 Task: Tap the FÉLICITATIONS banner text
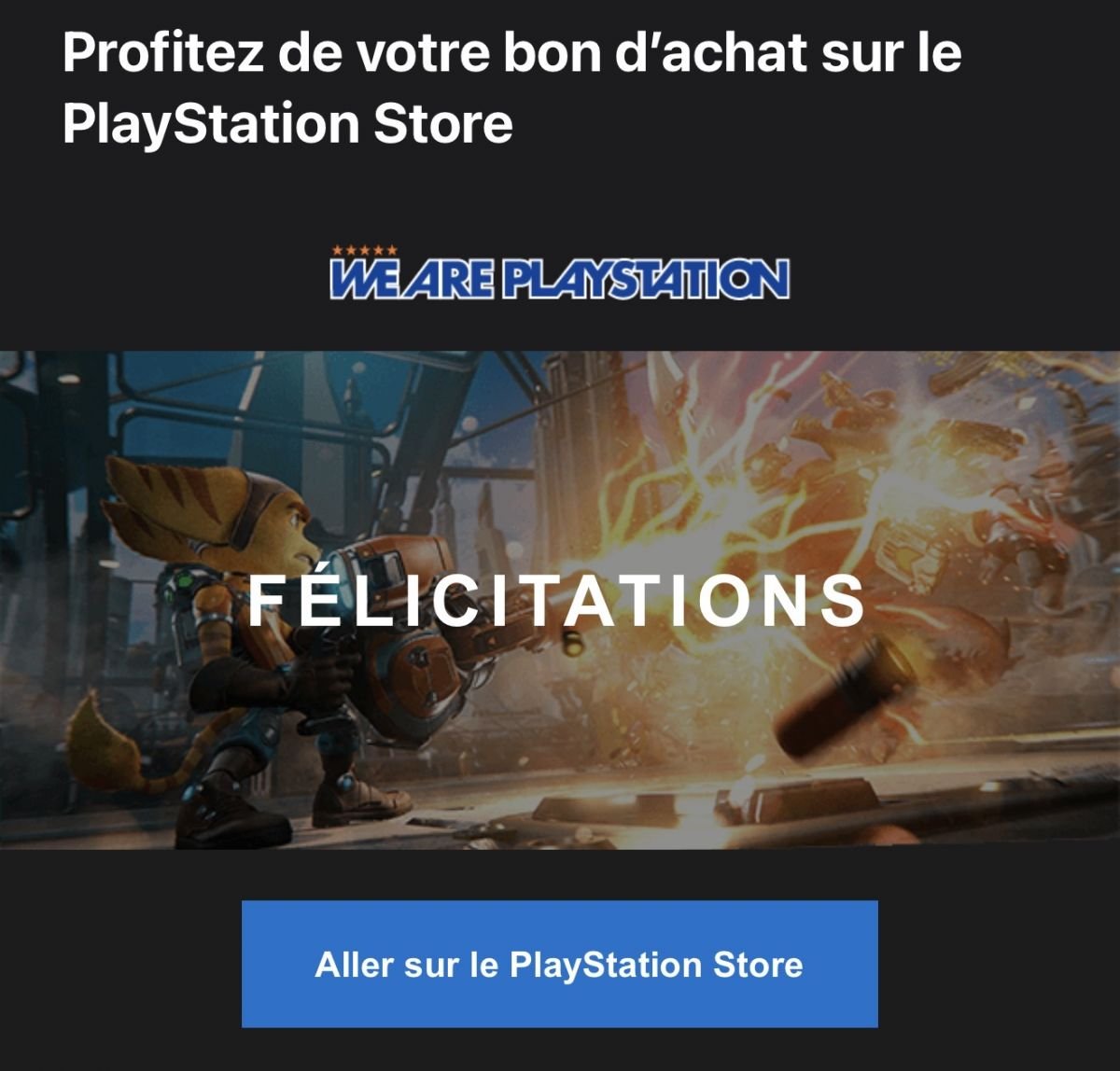[556, 600]
